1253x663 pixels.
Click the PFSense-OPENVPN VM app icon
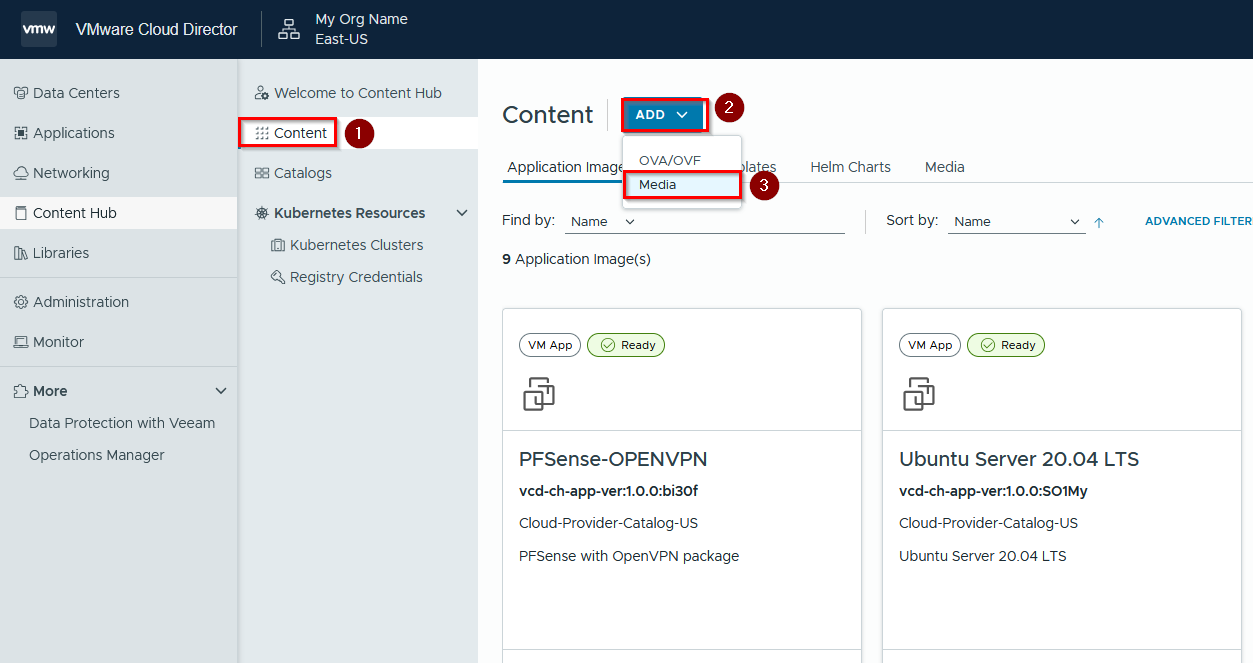click(539, 394)
